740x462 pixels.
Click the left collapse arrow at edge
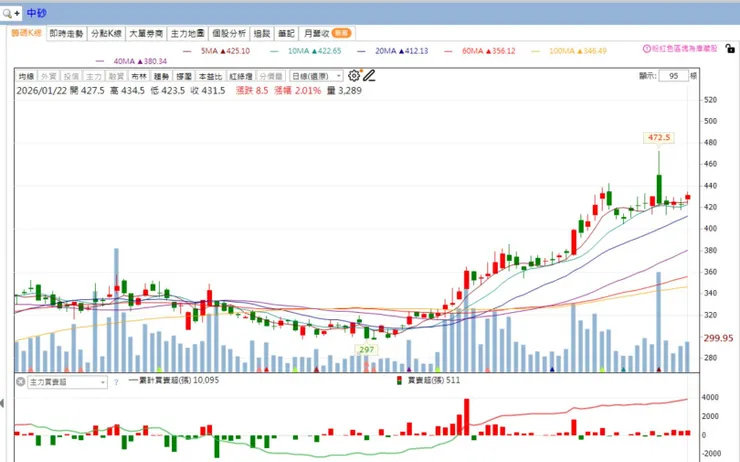[x=2, y=403]
